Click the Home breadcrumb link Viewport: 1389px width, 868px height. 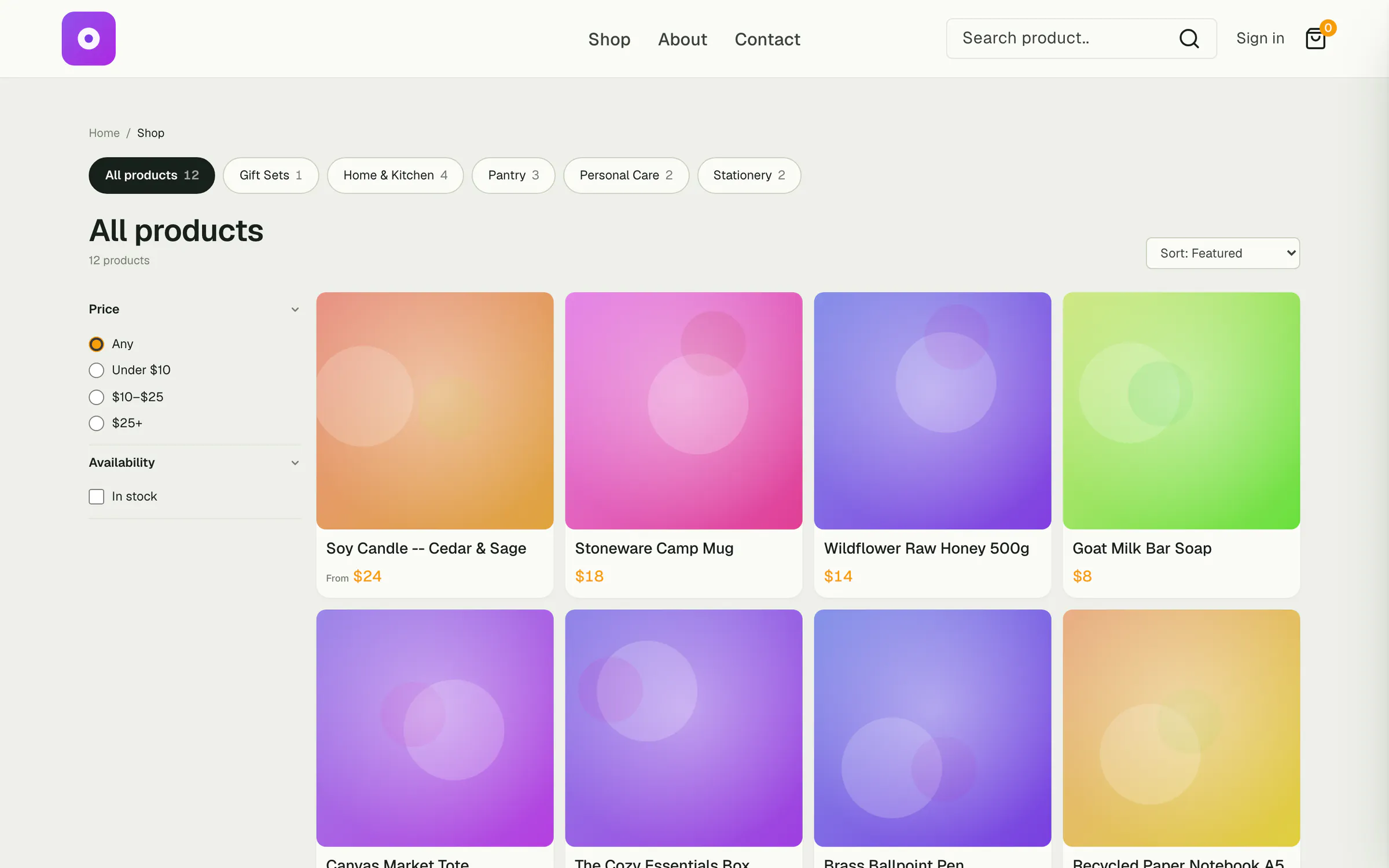104,133
